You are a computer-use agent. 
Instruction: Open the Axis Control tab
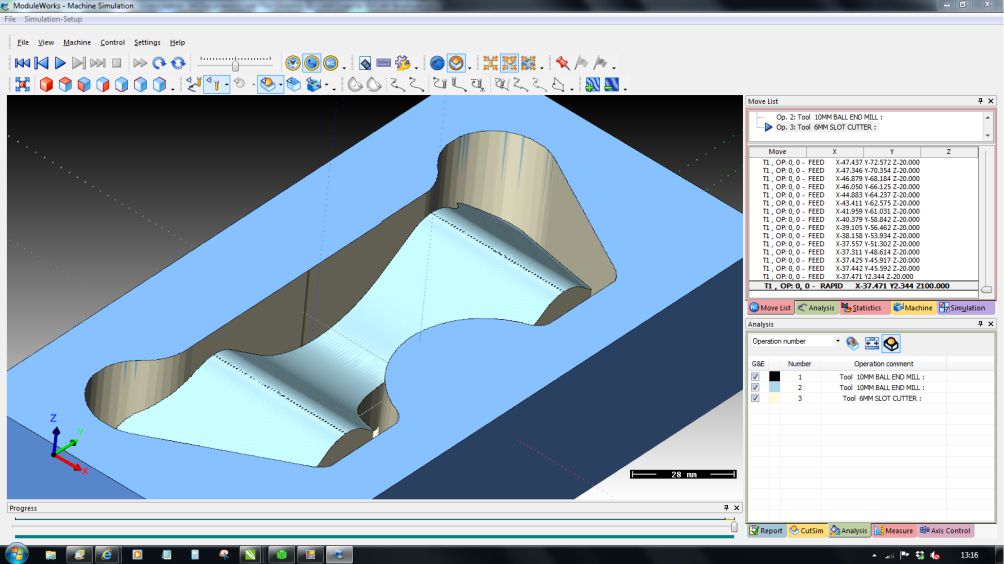(946, 531)
